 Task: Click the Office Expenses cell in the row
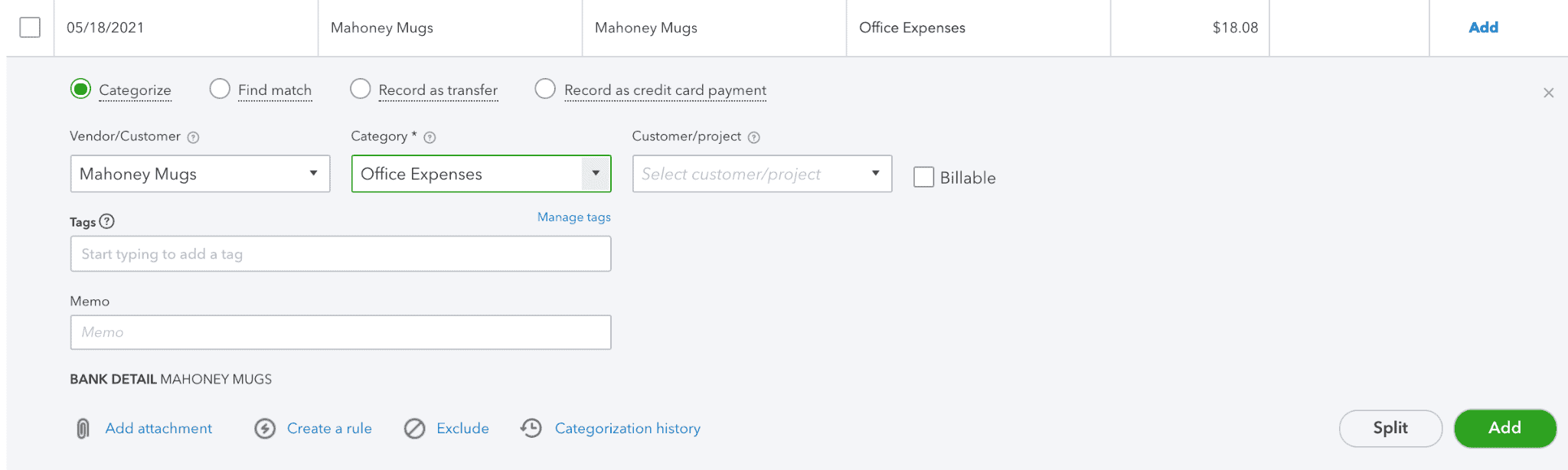pyautogui.click(x=978, y=28)
